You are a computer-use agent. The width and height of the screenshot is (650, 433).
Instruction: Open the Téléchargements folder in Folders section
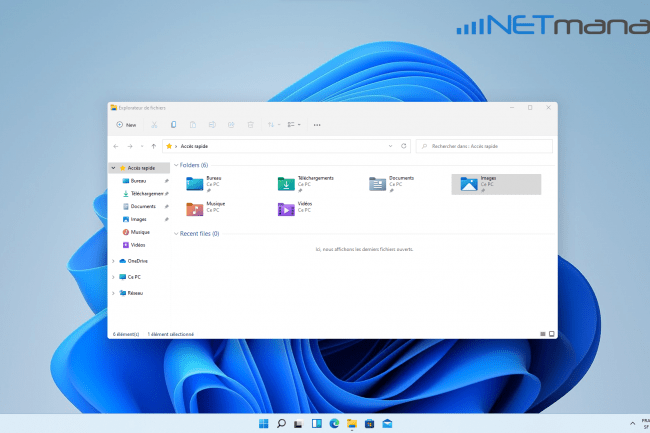coord(287,183)
